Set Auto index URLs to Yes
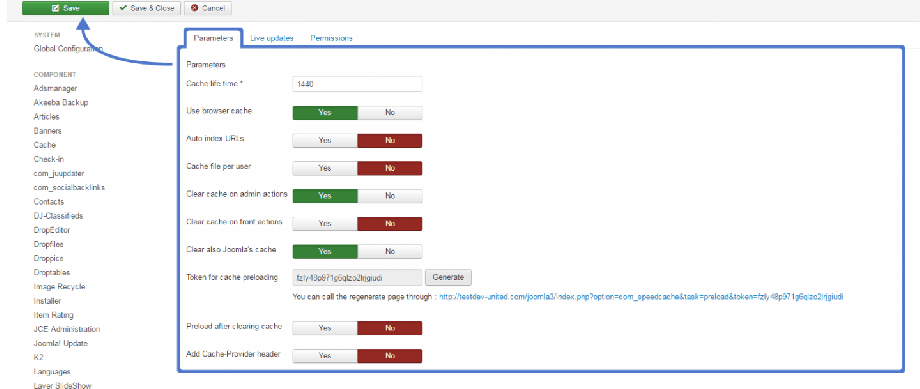Image resolution: width=920 pixels, height=389 pixels. (x=325, y=140)
